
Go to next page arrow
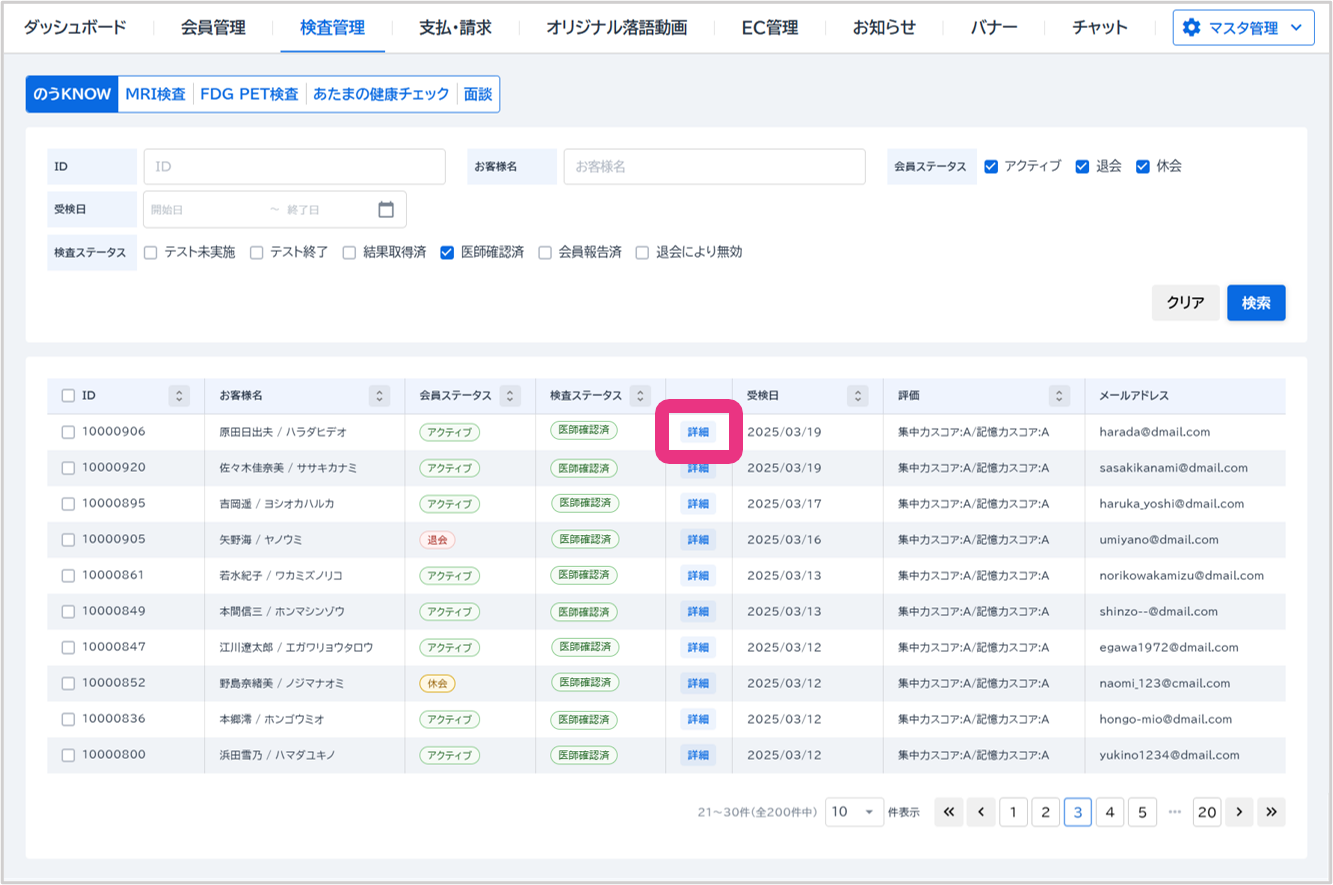point(1239,812)
